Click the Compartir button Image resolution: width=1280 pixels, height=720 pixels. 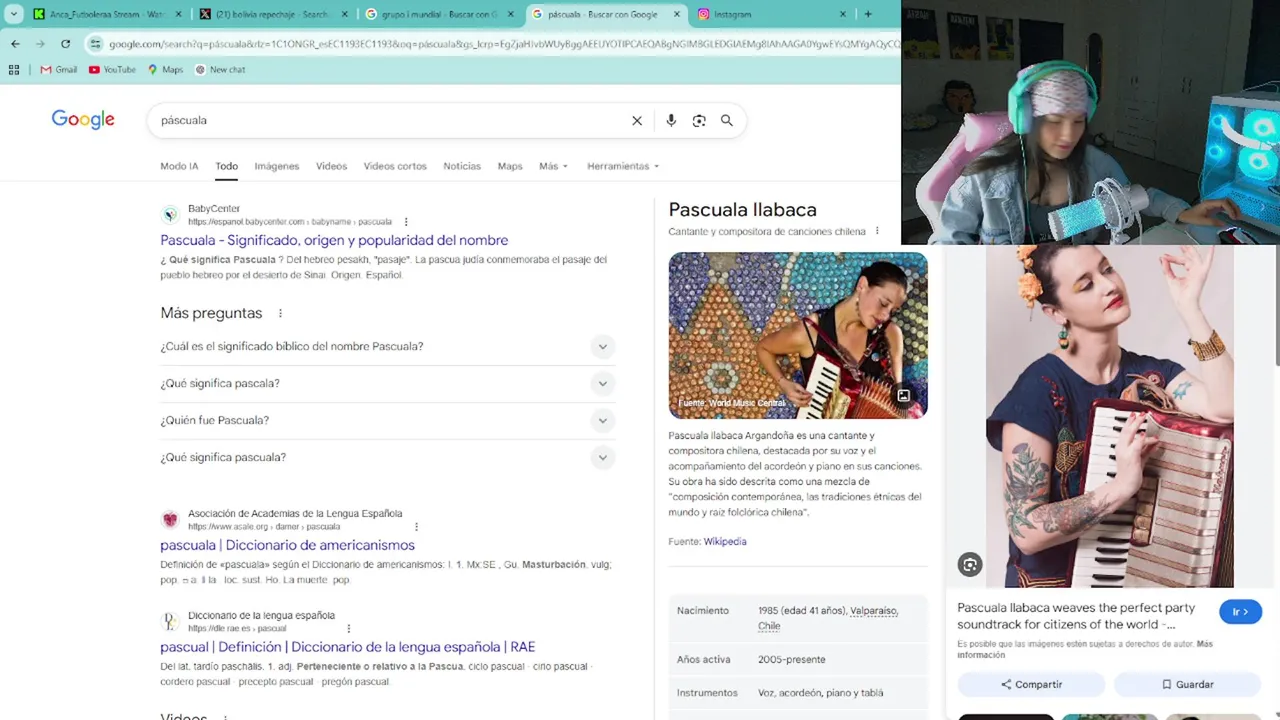[x=1031, y=685]
